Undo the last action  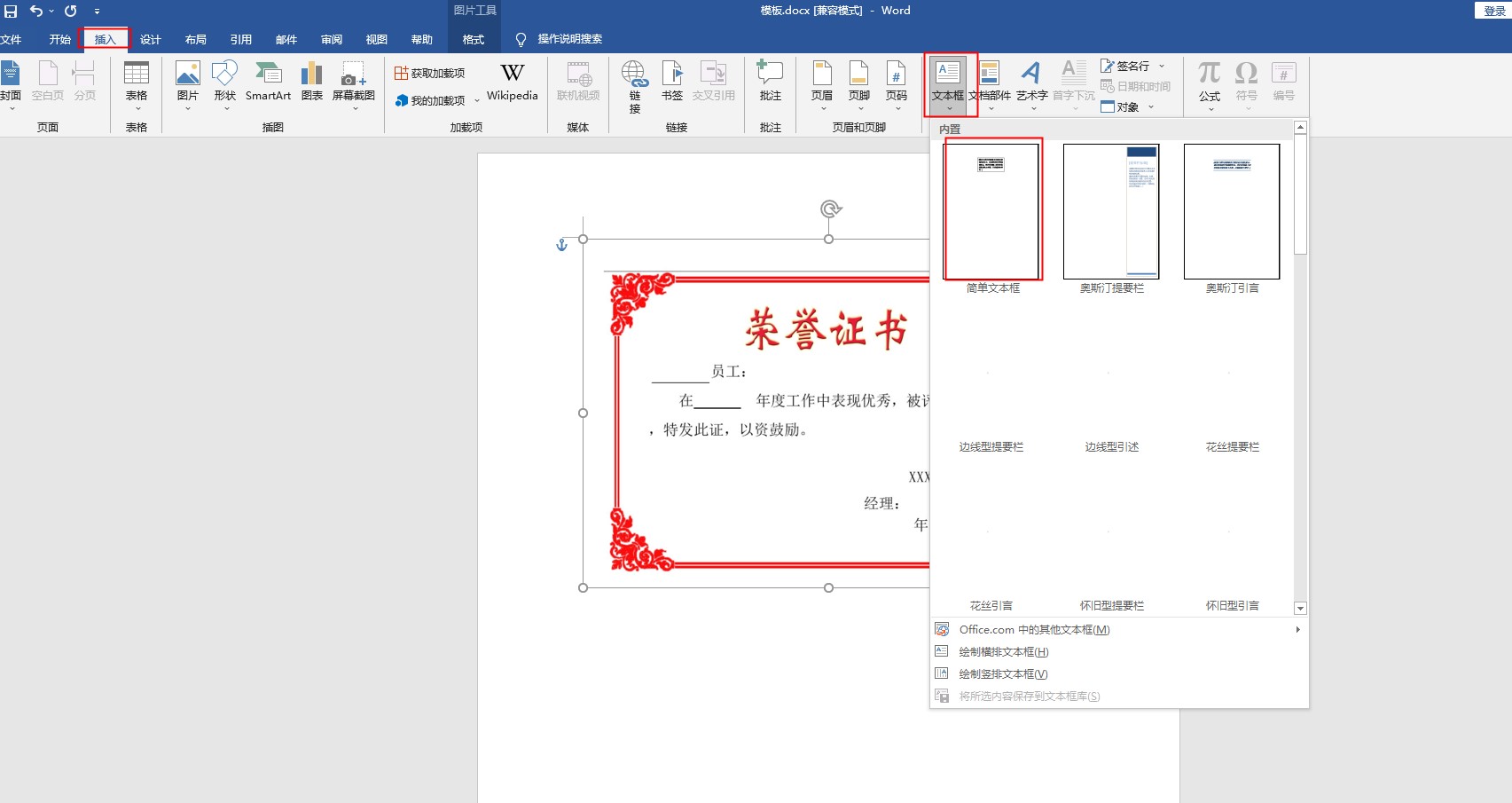click(35, 12)
